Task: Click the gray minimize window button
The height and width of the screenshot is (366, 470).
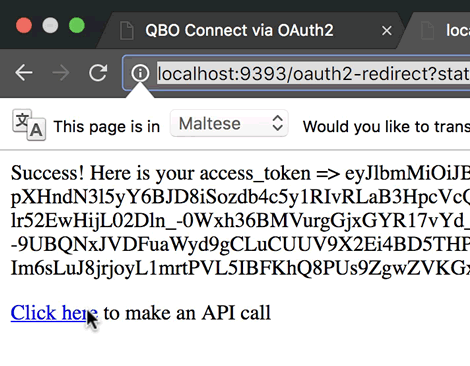Action: 50,26
